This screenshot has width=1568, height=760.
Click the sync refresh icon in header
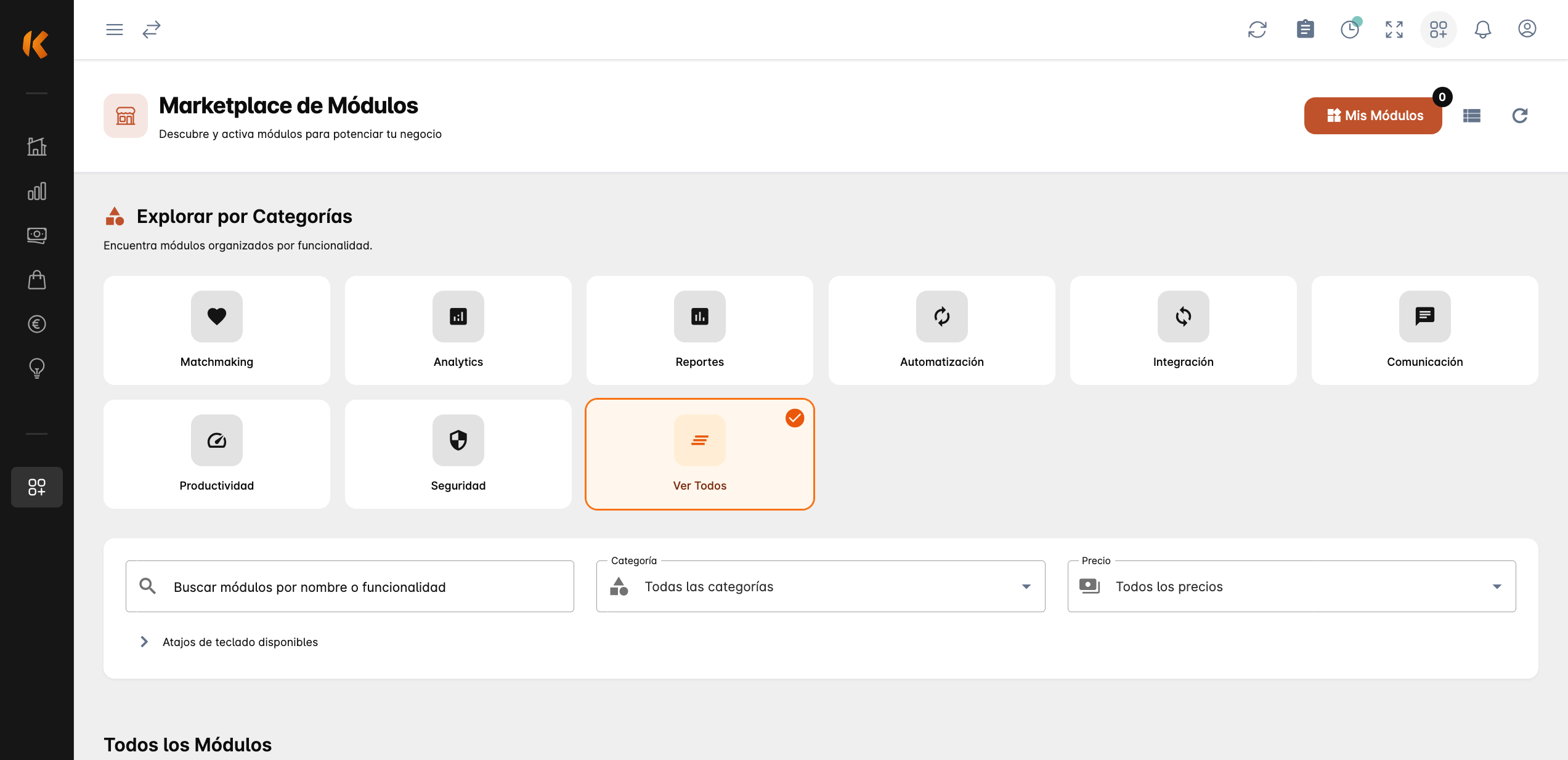click(x=1257, y=30)
